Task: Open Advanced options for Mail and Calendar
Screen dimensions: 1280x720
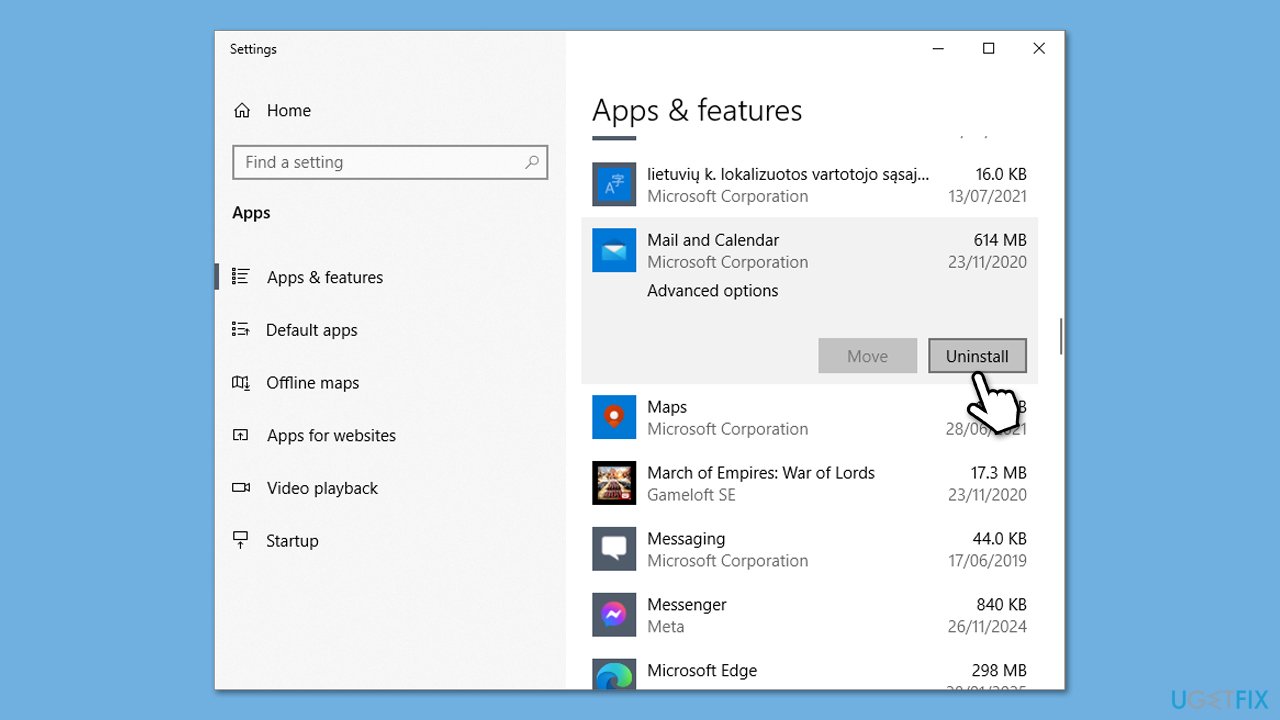Action: 712,291
